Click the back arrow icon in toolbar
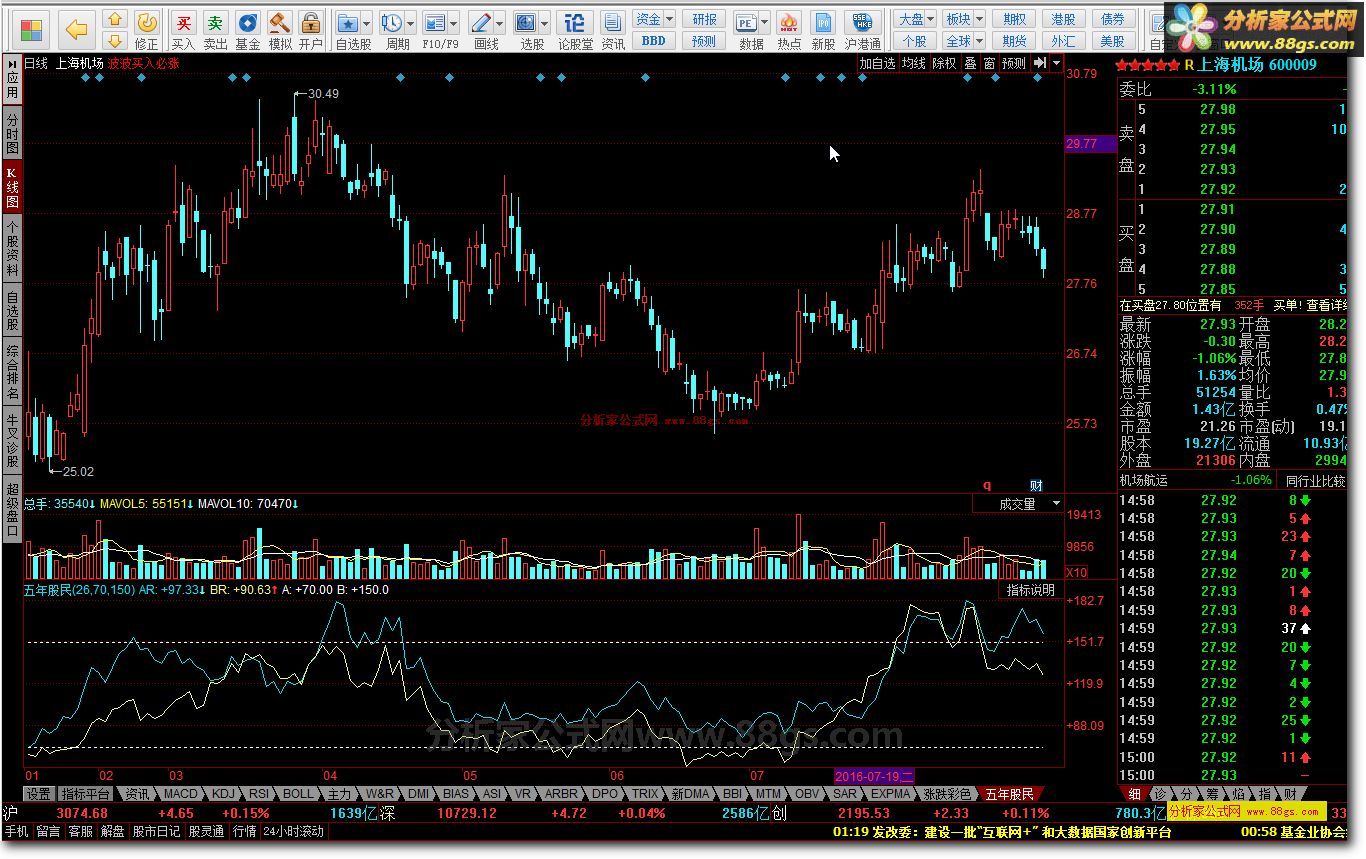The height and width of the screenshot is (859, 1366). point(76,30)
